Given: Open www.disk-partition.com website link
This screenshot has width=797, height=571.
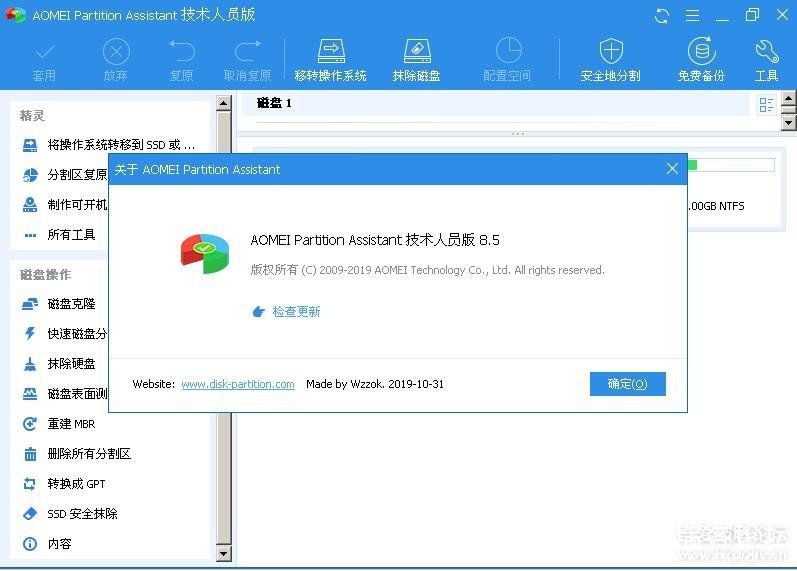Looking at the screenshot, I should (x=238, y=384).
